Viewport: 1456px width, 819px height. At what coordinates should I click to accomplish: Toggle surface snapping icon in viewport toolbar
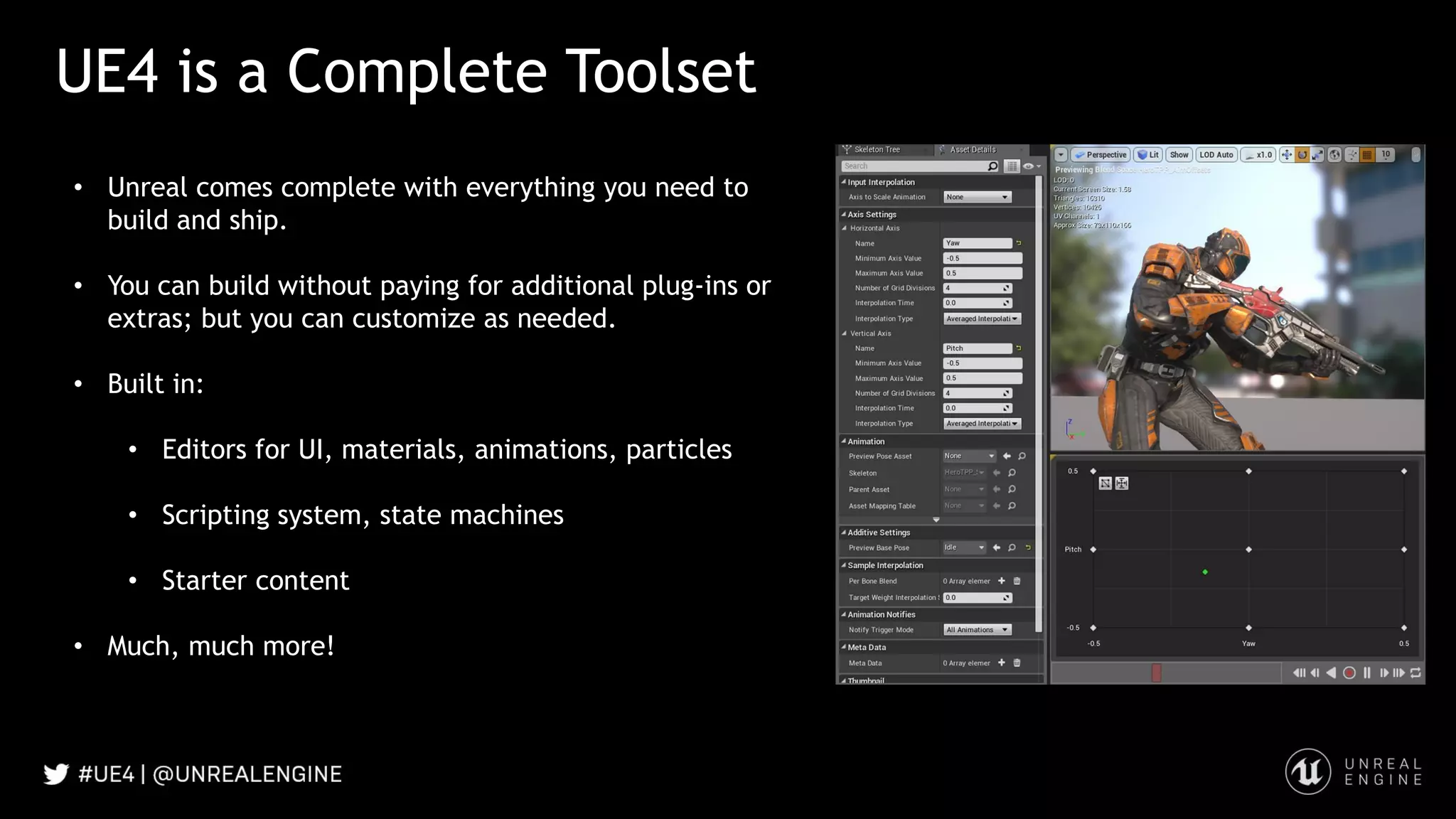[1351, 155]
